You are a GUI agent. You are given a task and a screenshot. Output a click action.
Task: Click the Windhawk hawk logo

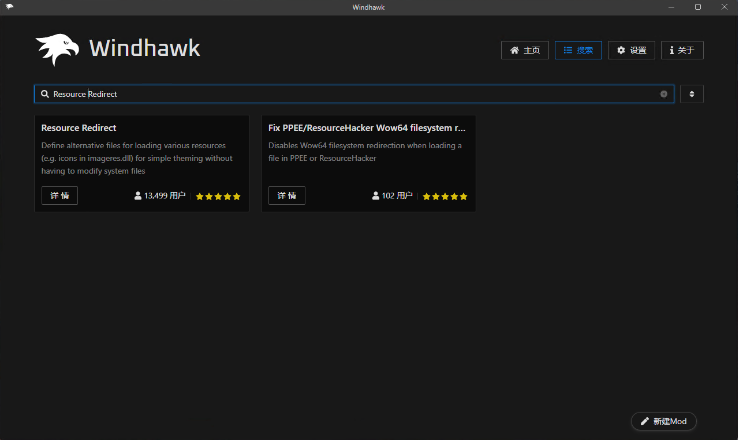pos(57,49)
